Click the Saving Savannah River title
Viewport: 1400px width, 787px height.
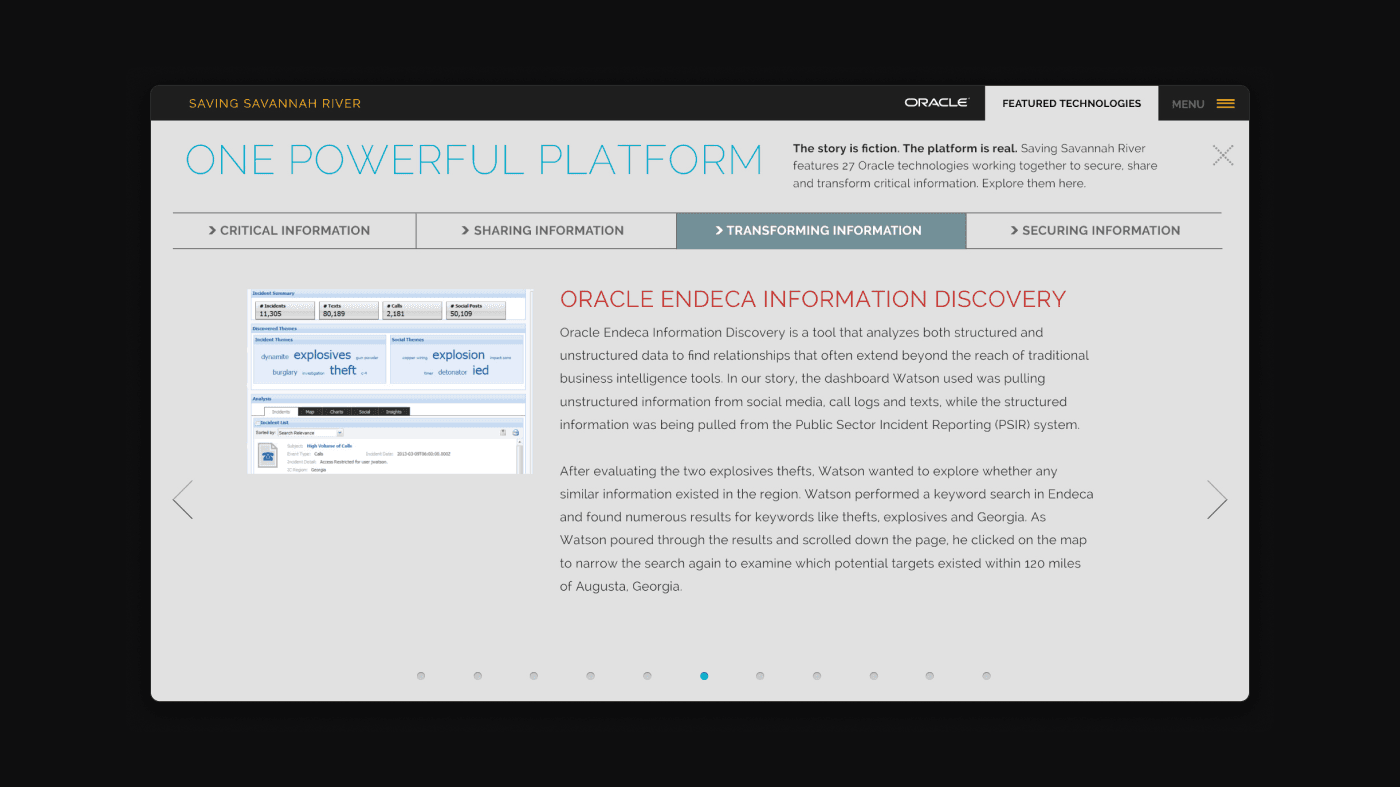tap(275, 104)
